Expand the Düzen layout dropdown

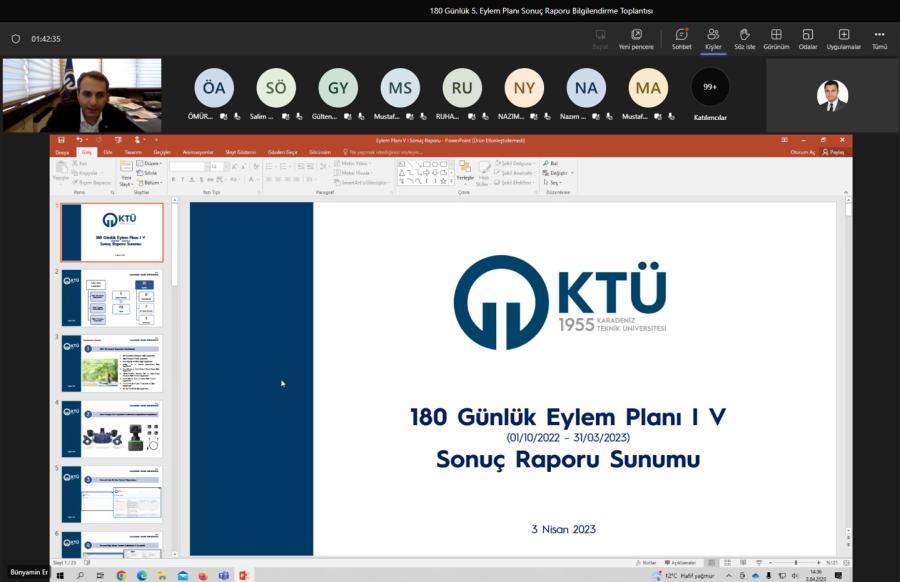[151, 163]
